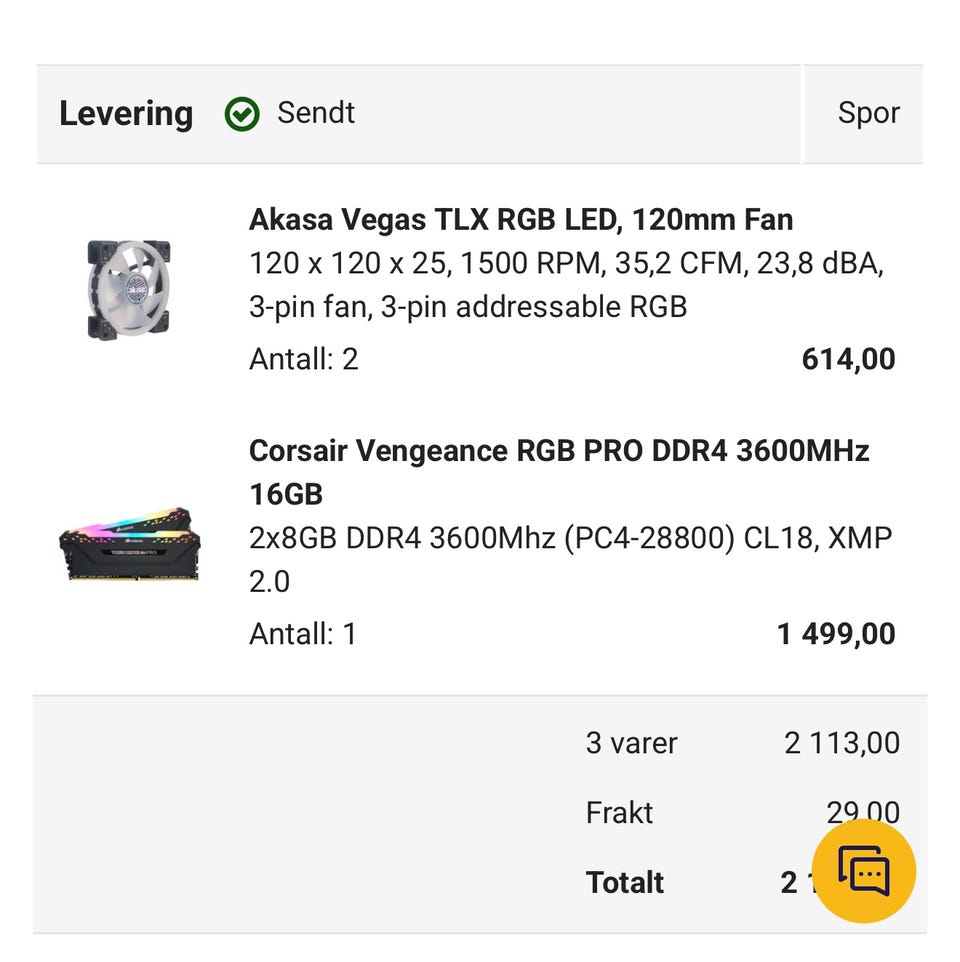Click the Sendt status text
Image resolution: width=960 pixels, height=962 pixels.
[x=316, y=113]
